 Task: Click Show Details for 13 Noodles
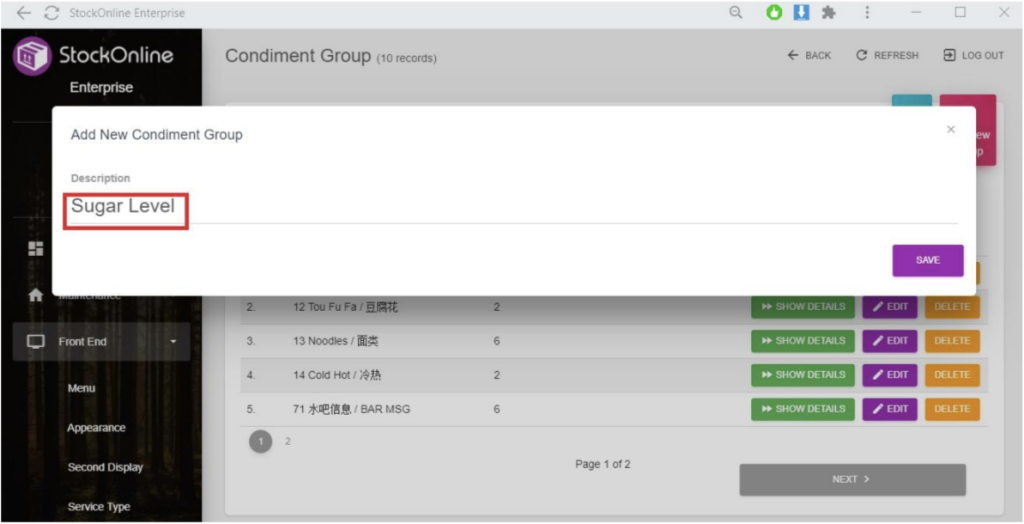[x=803, y=341]
